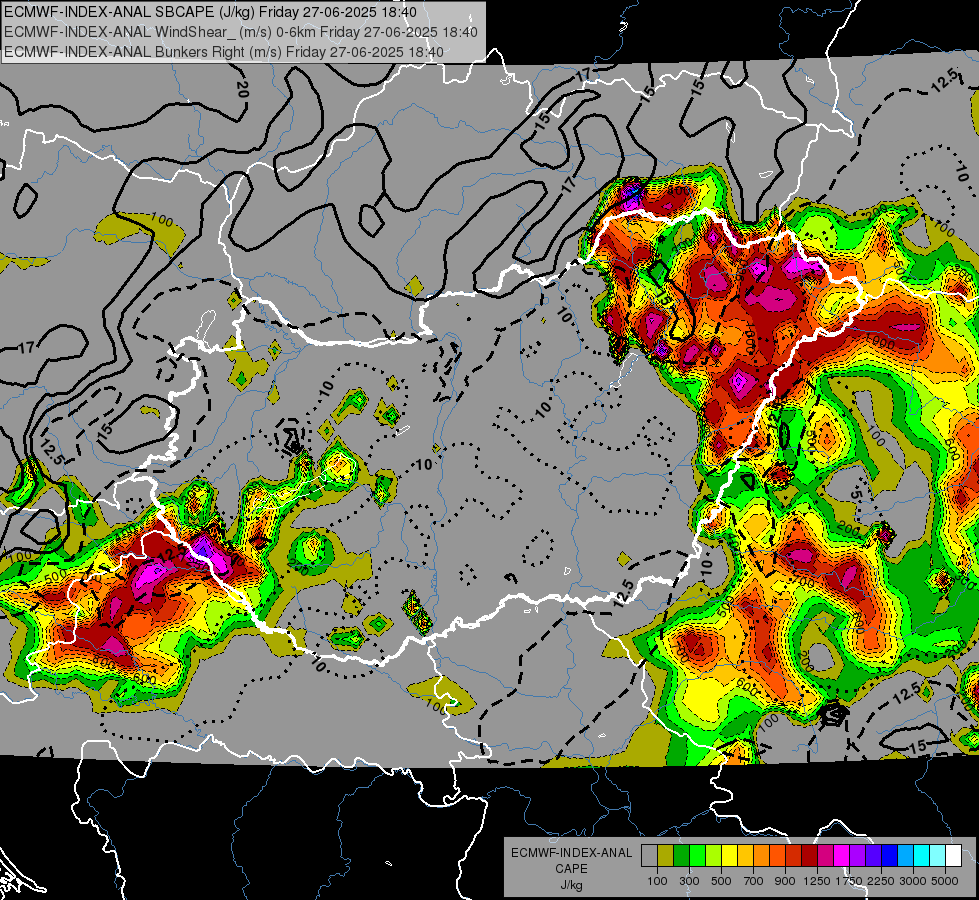Click the legend value 100
Image resolution: width=979 pixels, height=900 pixels.
click(657, 881)
